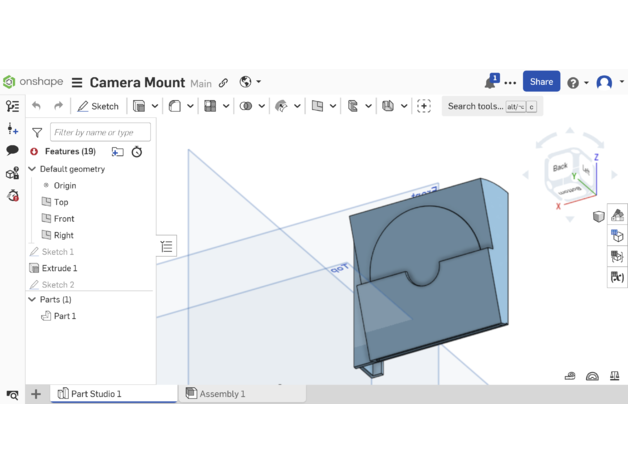Open the notifications bell
Screen dimensions: 628x472
(490, 82)
